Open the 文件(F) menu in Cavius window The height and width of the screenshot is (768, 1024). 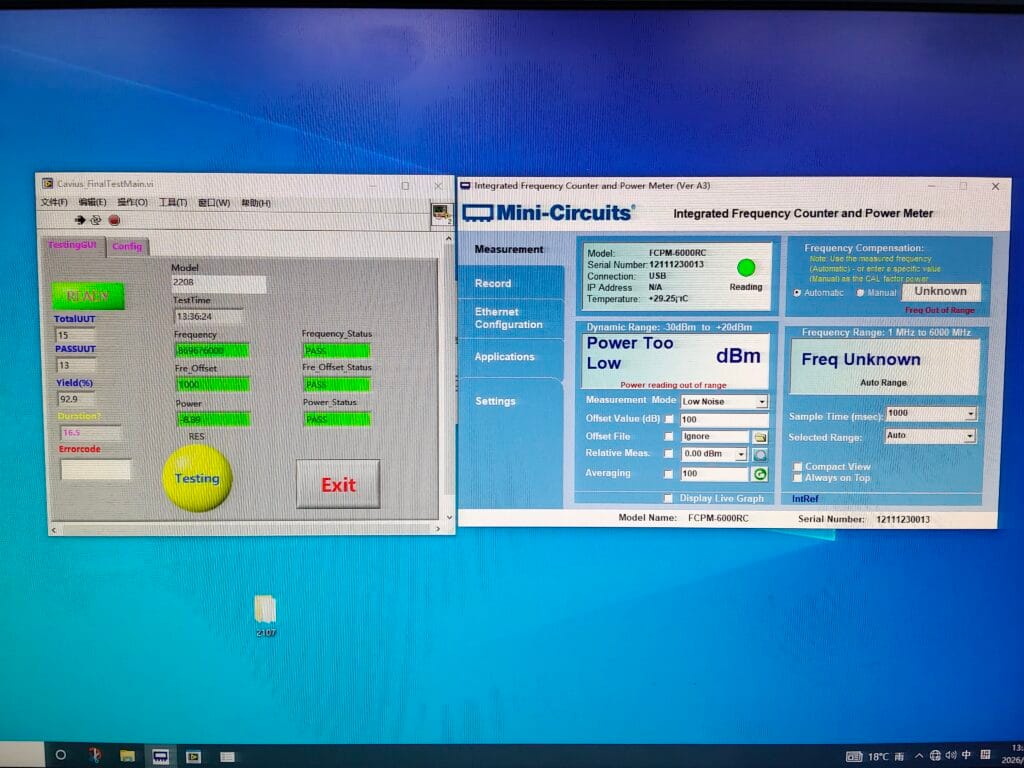tap(54, 202)
